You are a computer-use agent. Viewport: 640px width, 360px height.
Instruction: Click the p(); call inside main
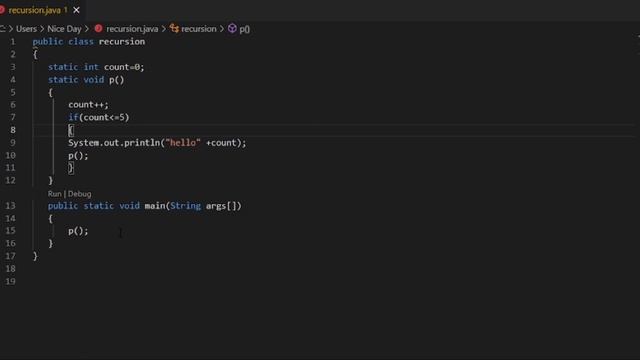pyautogui.click(x=78, y=231)
